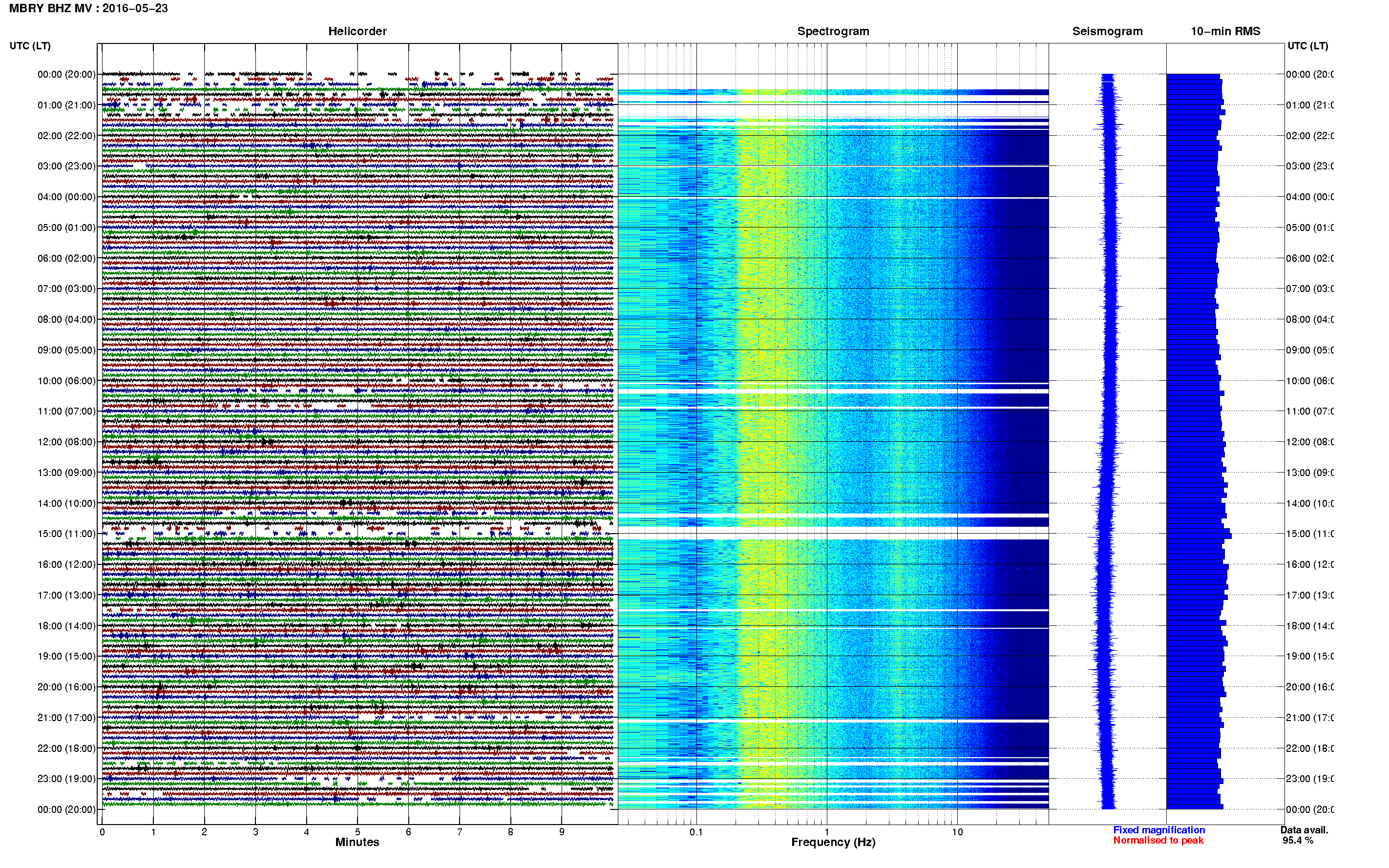Click the left axis label 06:00 (02:00)

coord(66,258)
